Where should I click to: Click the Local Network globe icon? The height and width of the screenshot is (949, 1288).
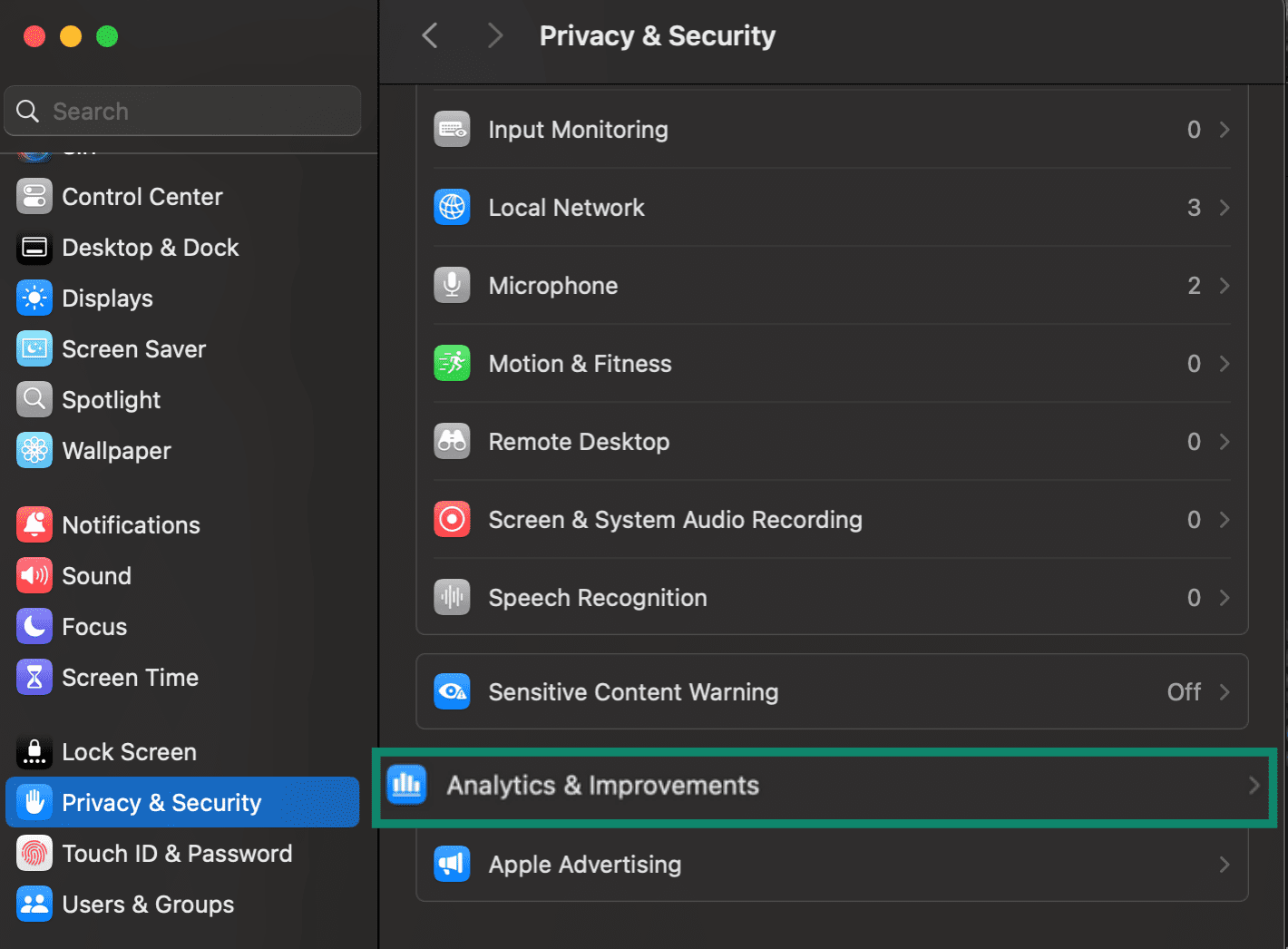click(452, 207)
